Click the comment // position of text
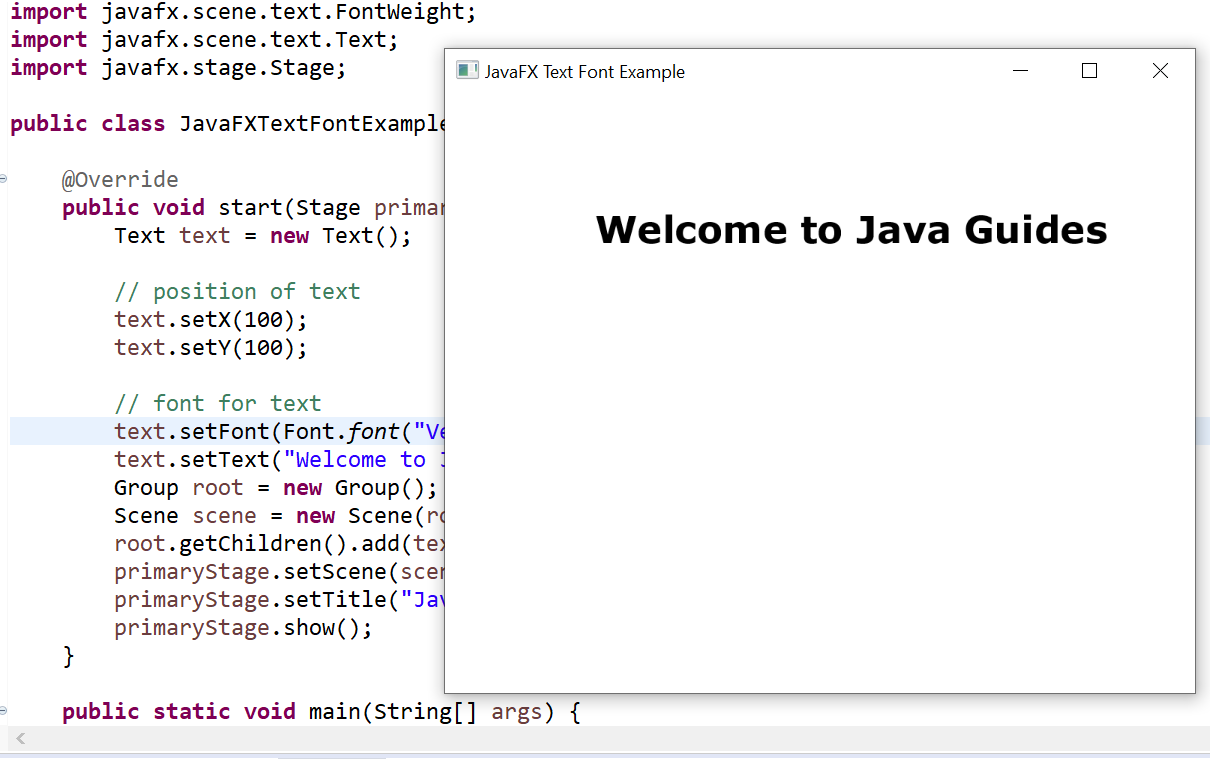 237,291
